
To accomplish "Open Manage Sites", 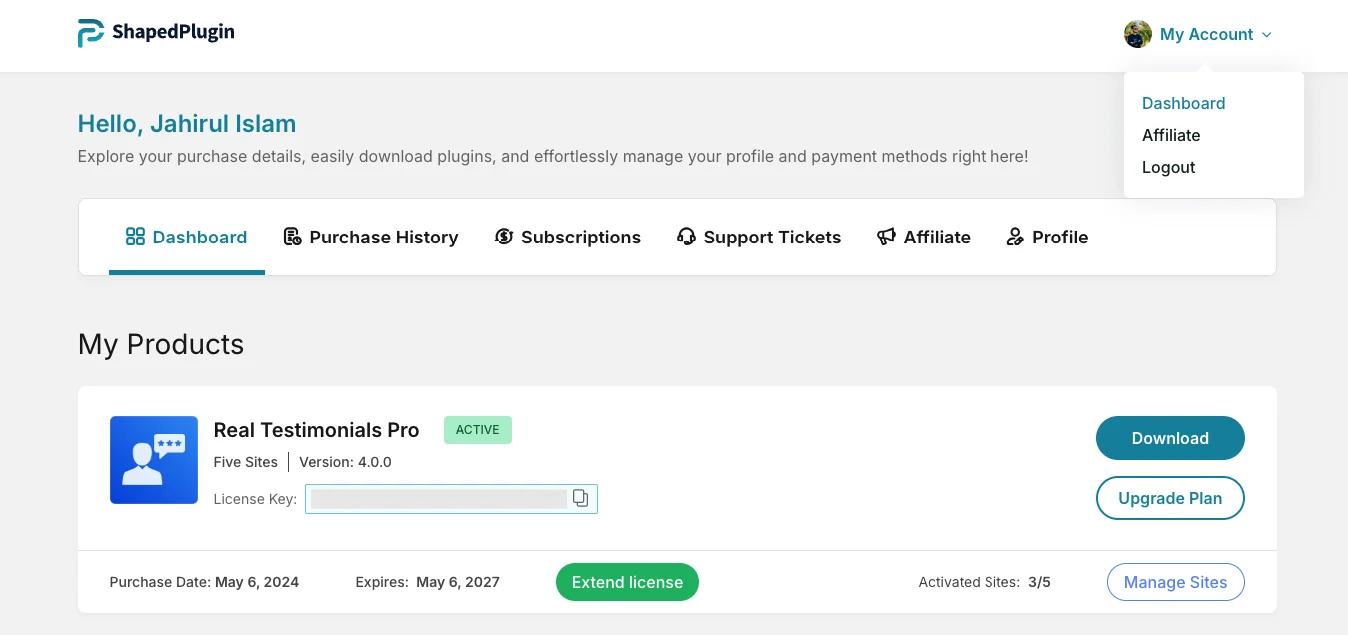I will coord(1175,582).
